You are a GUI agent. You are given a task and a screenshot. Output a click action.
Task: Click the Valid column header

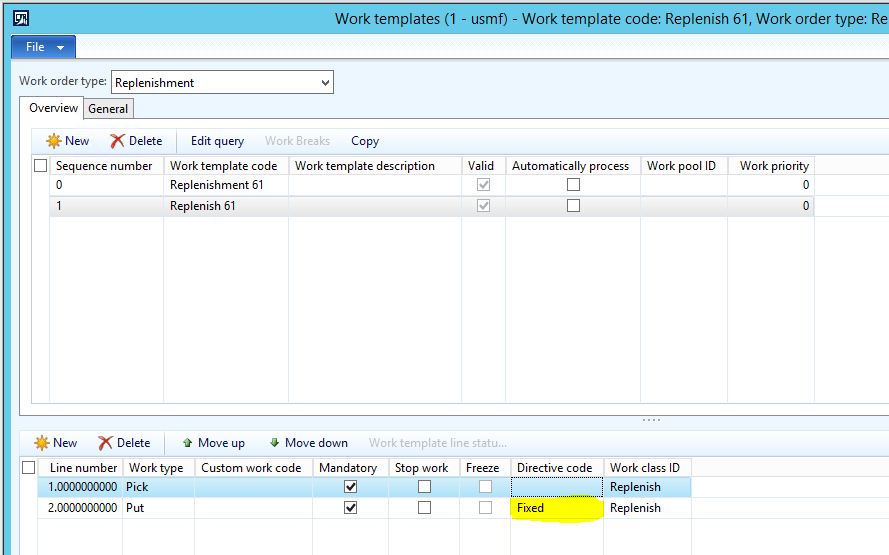coord(484,166)
